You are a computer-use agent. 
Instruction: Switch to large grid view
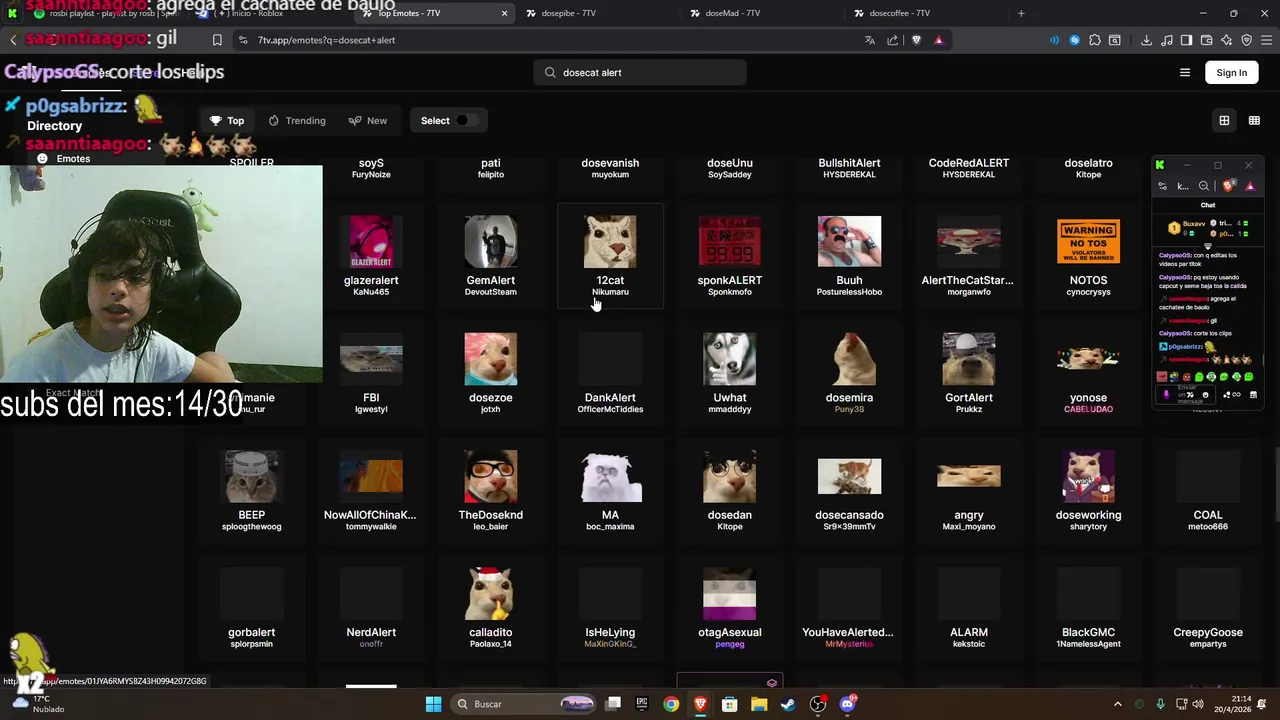point(1224,120)
